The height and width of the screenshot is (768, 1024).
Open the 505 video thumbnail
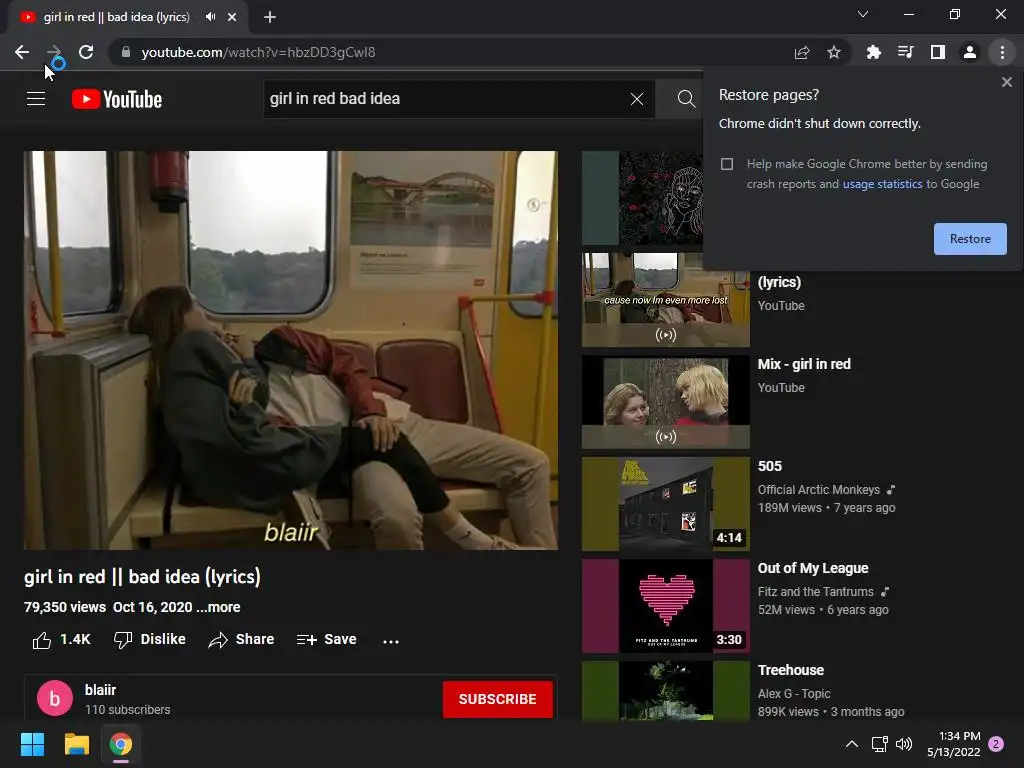(665, 504)
